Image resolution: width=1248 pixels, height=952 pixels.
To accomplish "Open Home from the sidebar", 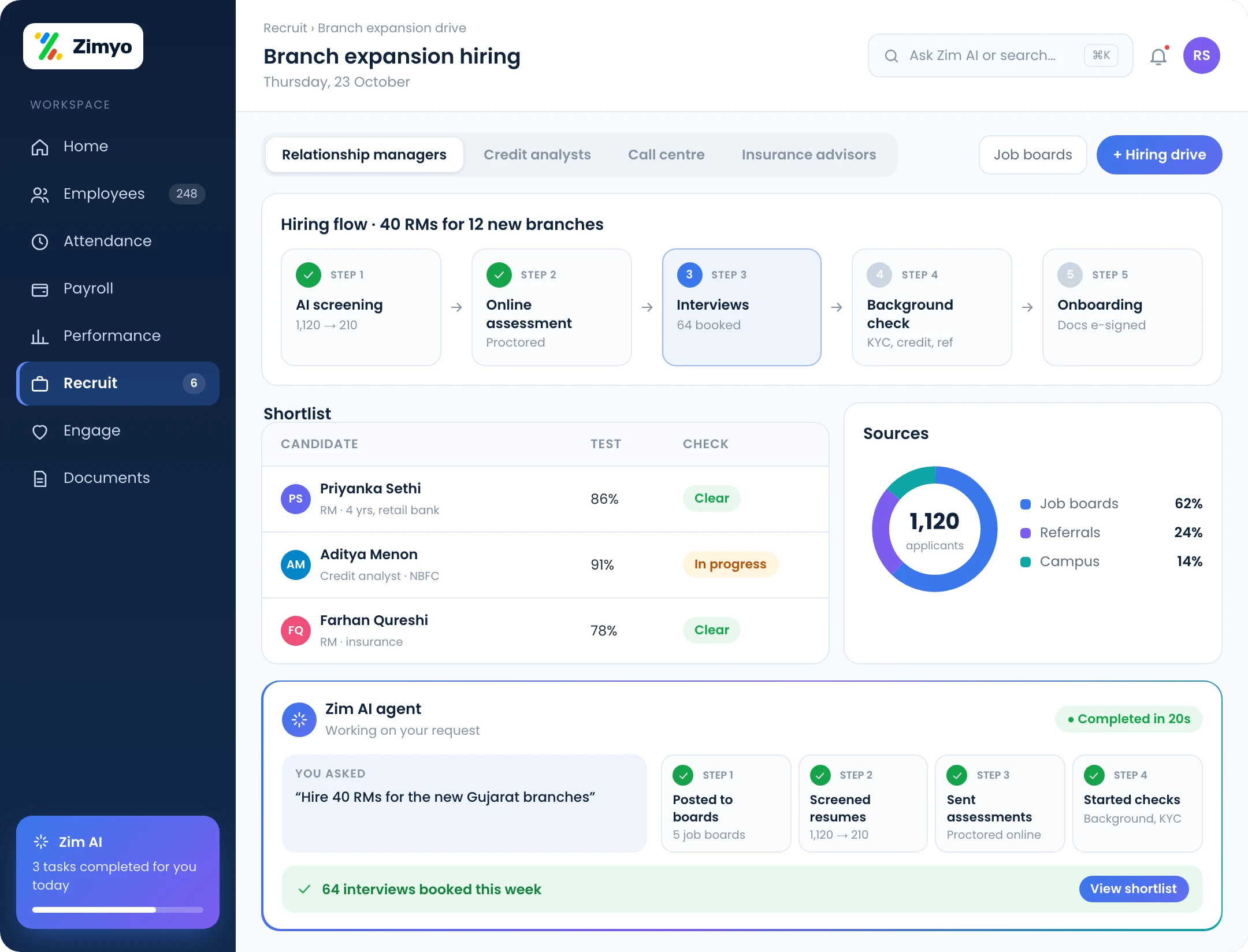I will (x=118, y=146).
